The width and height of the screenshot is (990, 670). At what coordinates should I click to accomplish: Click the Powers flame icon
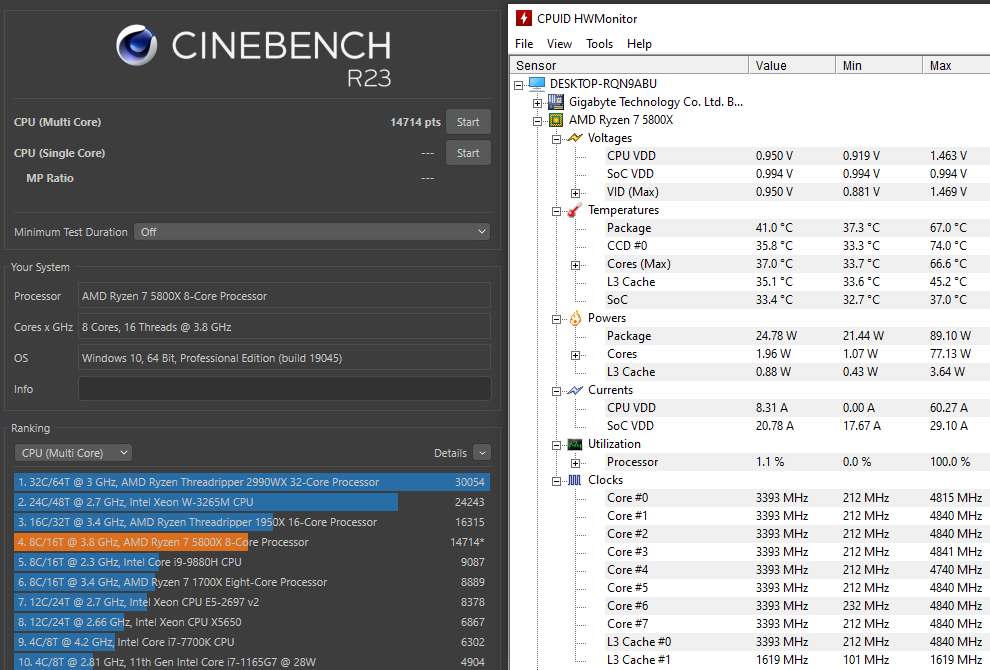coord(575,318)
